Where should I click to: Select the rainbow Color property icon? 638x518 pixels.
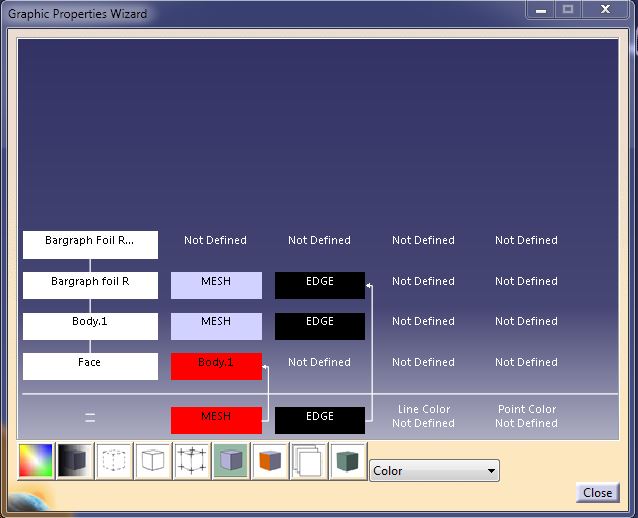36,461
